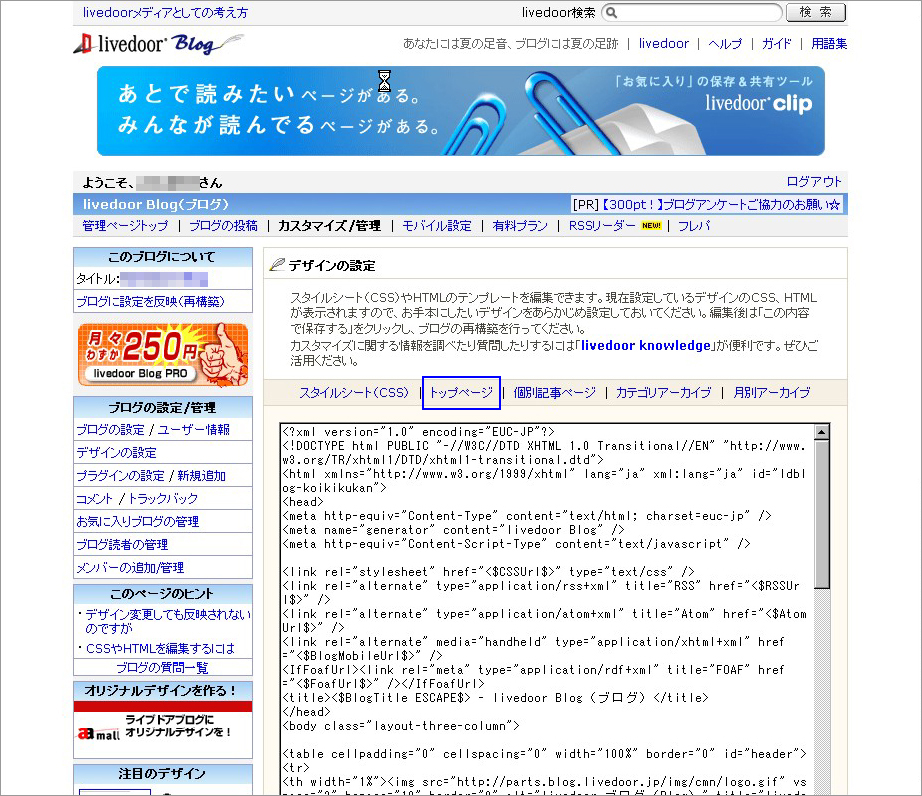This screenshot has width=922, height=796.
Task: Open コメント / トラックバック
Action: pos(137,499)
